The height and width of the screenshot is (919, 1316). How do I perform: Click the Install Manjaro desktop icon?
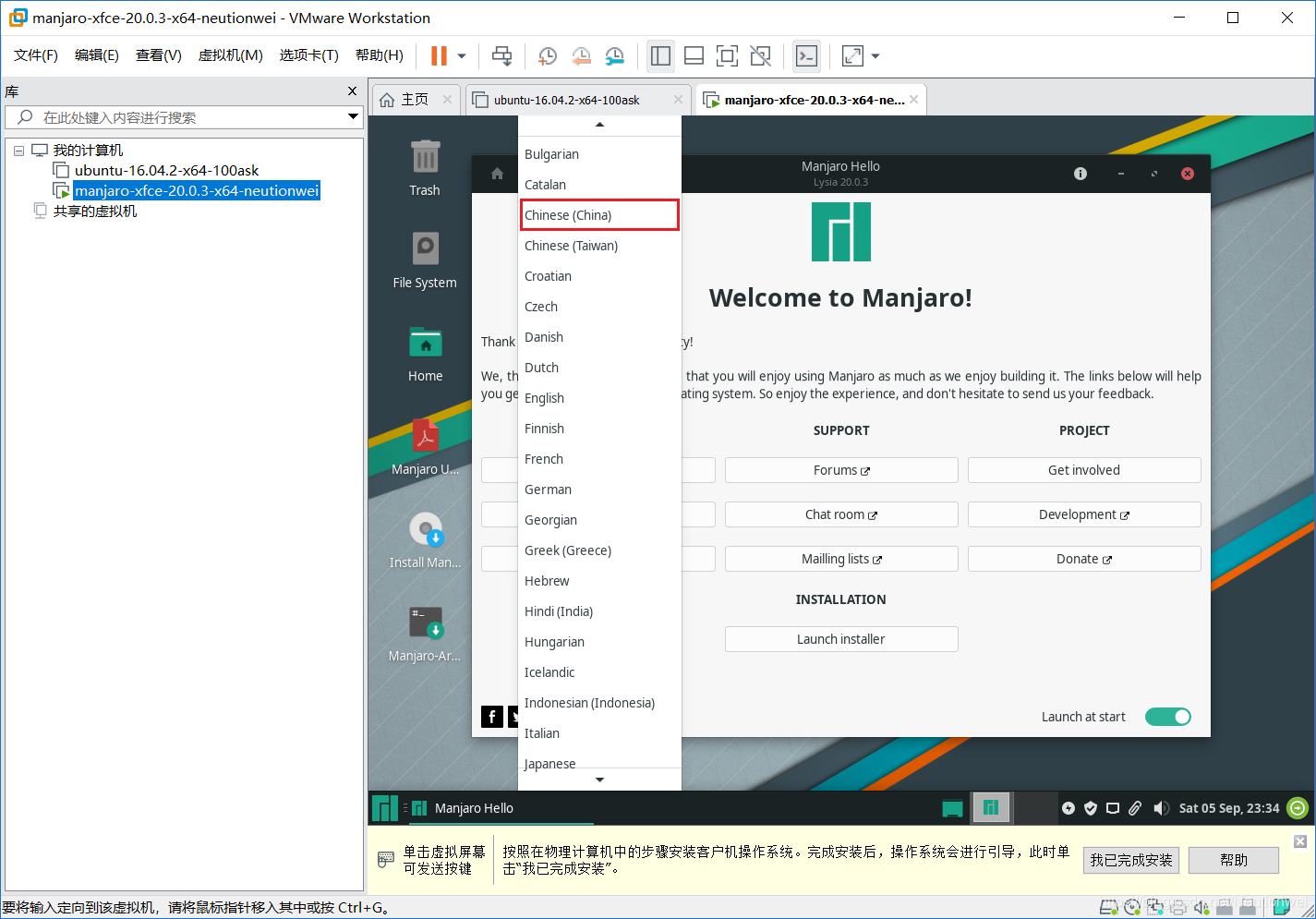[x=426, y=539]
